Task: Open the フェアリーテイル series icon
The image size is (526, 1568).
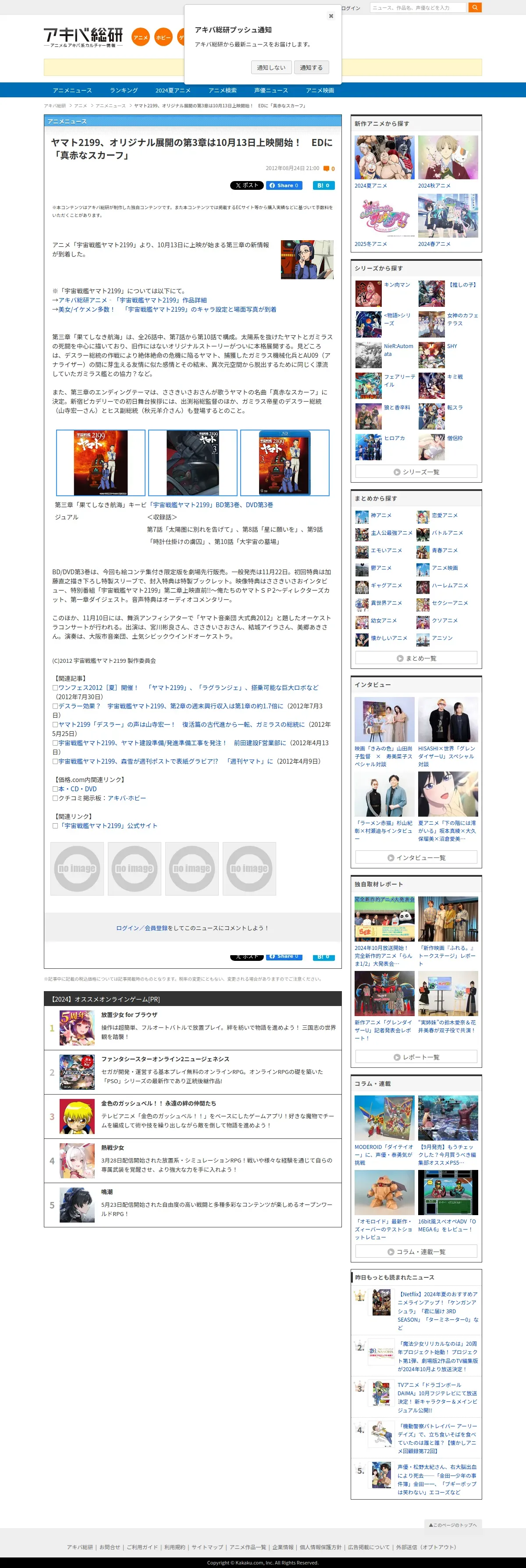Action: tap(368, 386)
